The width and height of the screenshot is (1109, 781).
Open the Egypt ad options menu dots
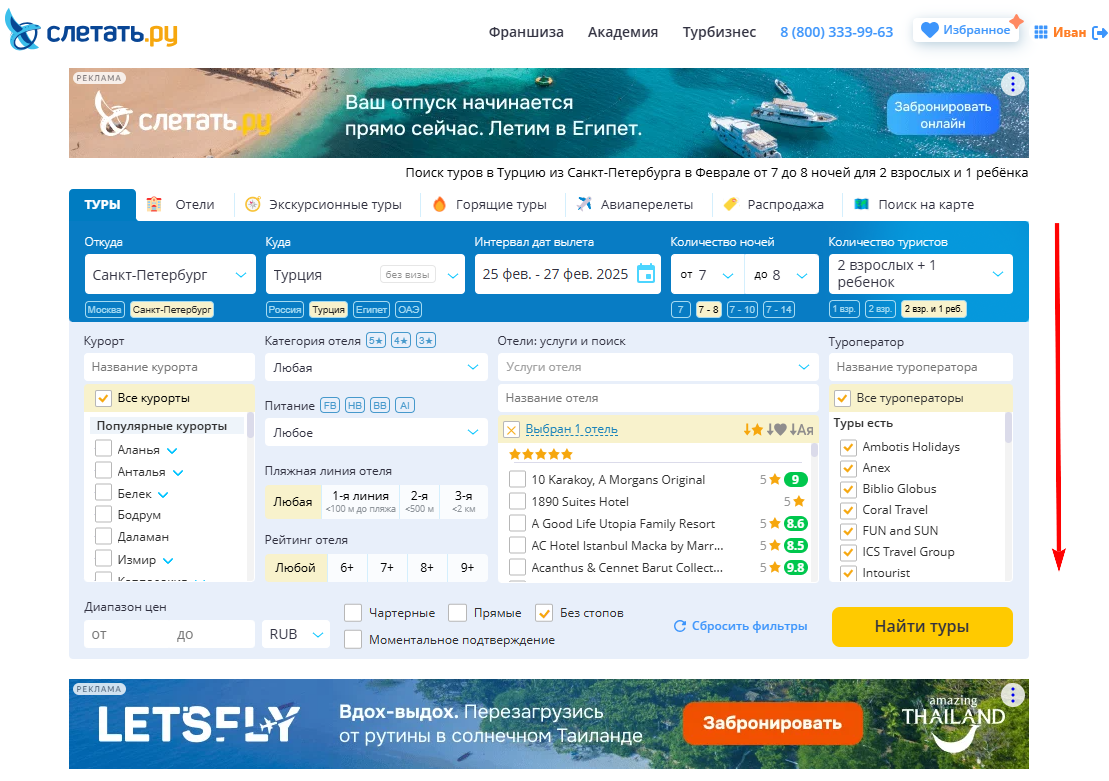pyautogui.click(x=1013, y=84)
